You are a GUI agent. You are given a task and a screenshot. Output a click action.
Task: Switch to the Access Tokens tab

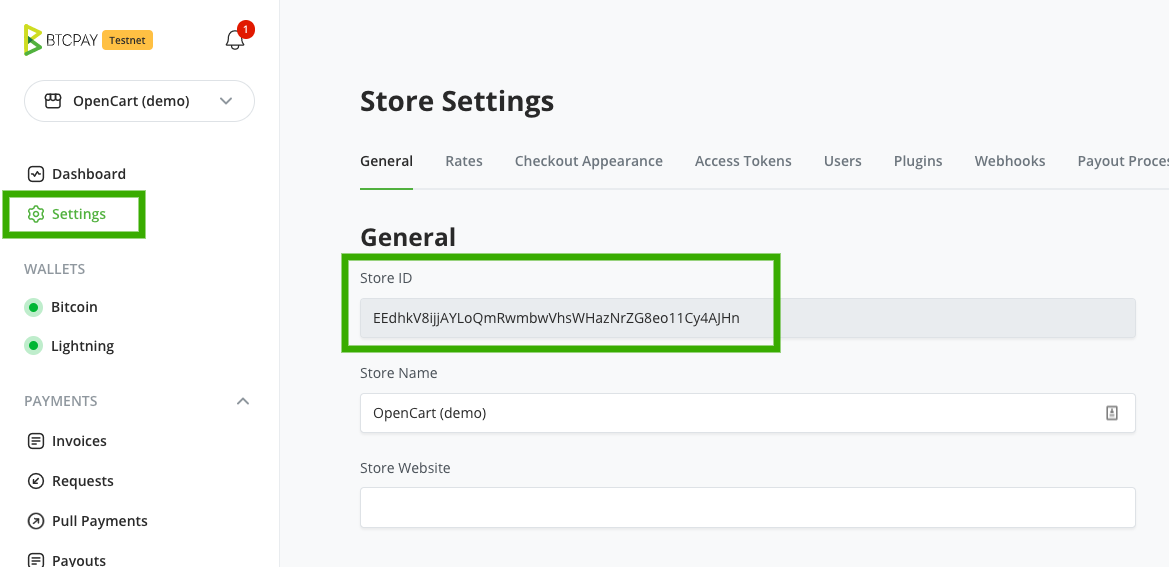[x=743, y=161]
